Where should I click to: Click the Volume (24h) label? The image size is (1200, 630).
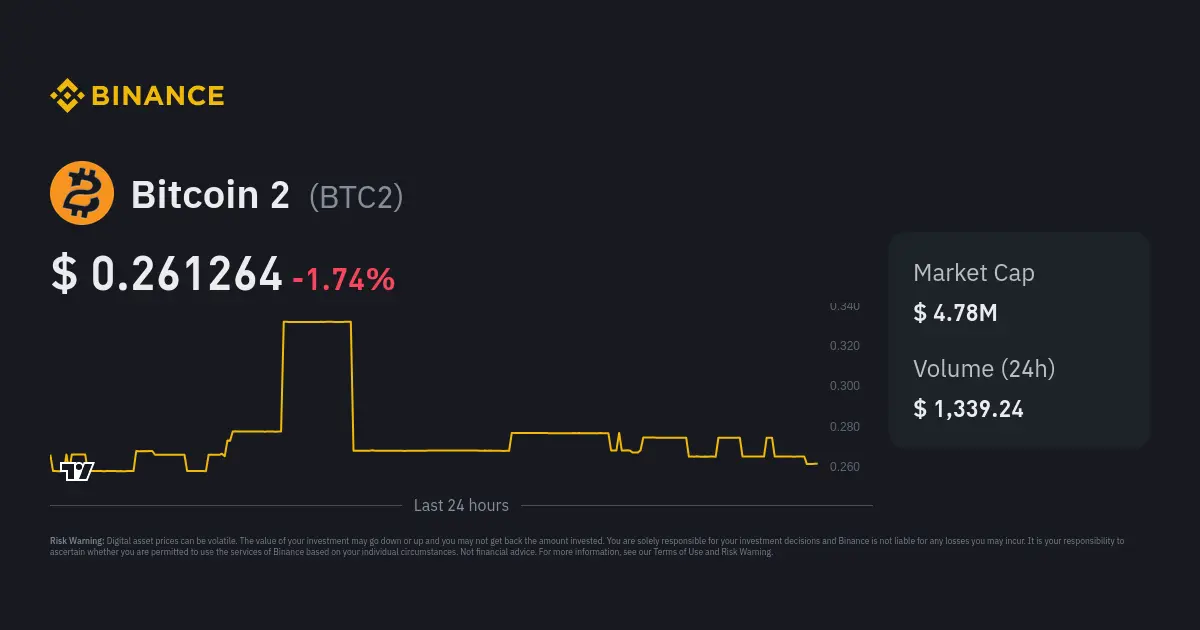[984, 369]
